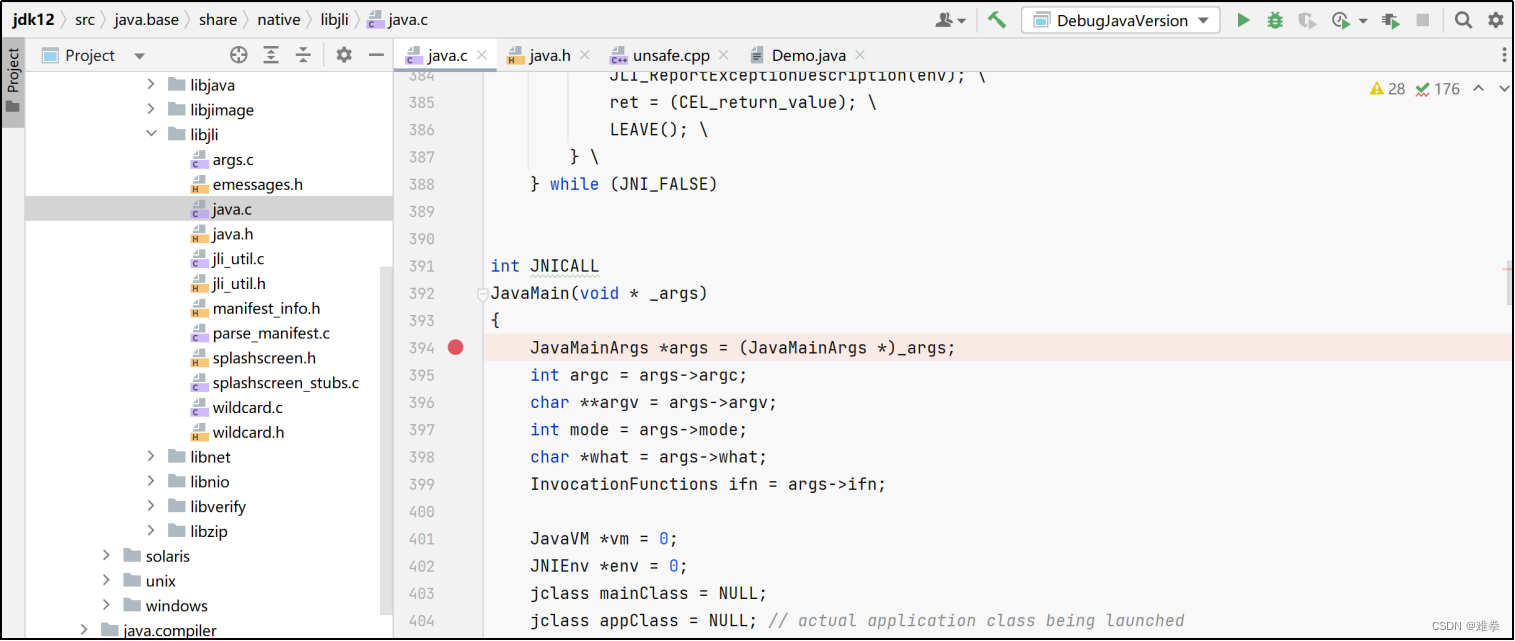Open args.c in project tree
The width and height of the screenshot is (1515, 641).
[x=222, y=159]
